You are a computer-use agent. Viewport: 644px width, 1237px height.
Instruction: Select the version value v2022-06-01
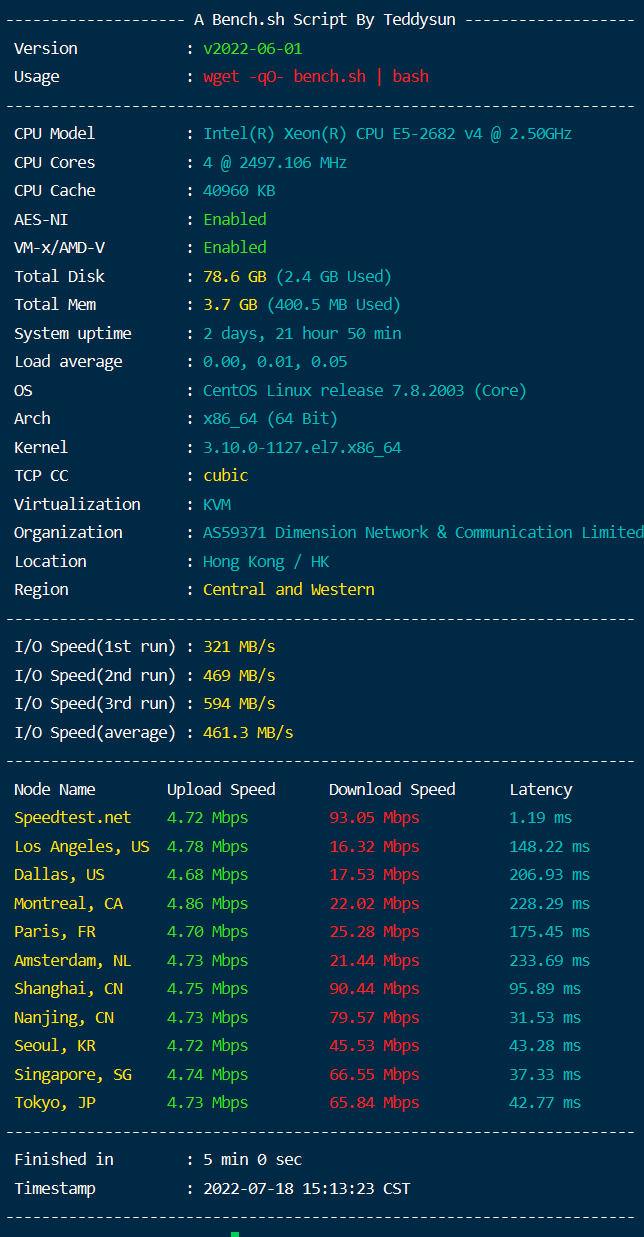252,48
